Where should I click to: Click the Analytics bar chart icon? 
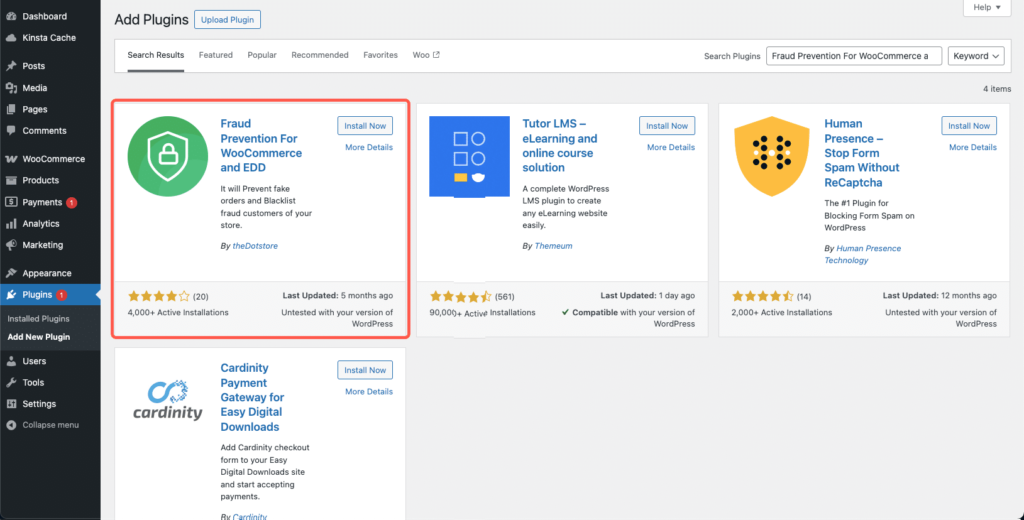coord(11,224)
